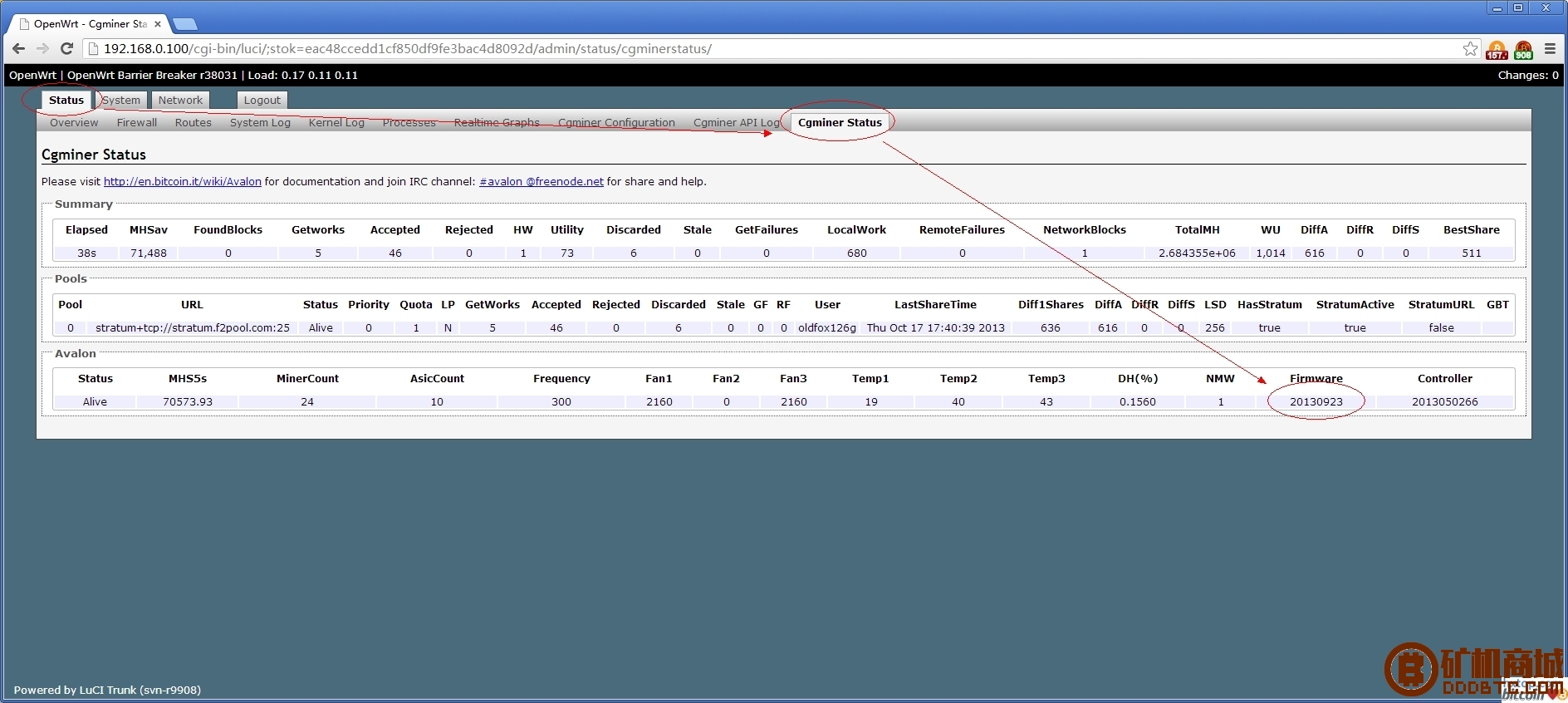Open the Firewall sub-tab
The height and width of the screenshot is (703, 1568).
137,122
